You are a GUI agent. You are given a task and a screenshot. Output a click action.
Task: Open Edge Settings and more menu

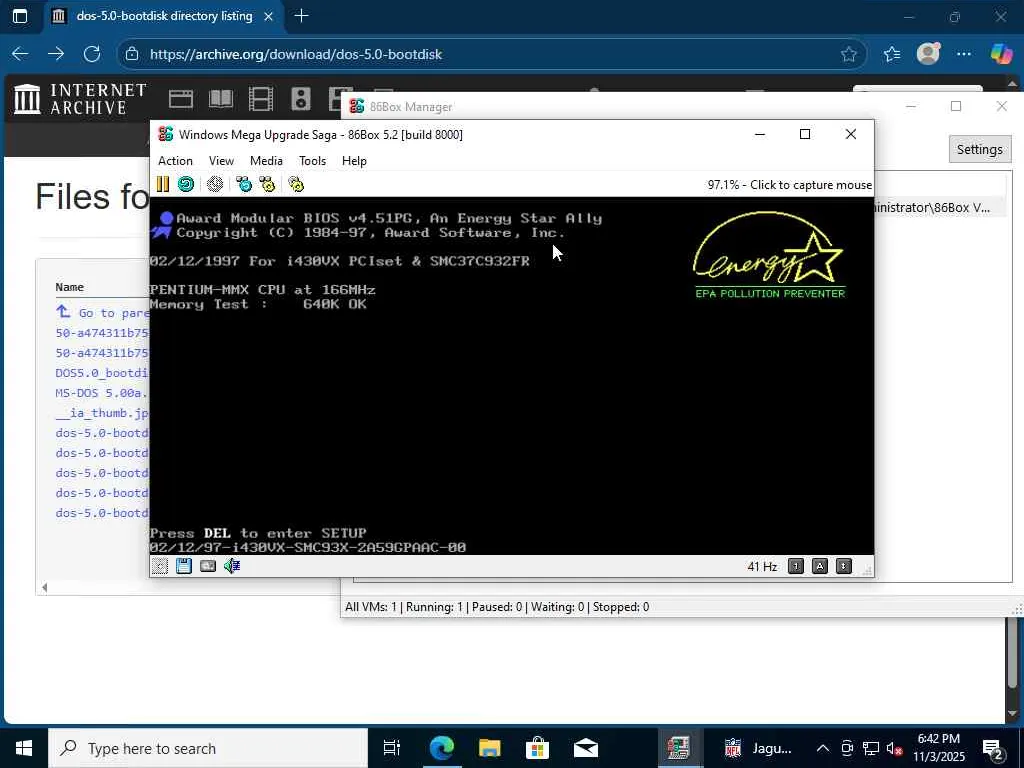click(x=964, y=54)
